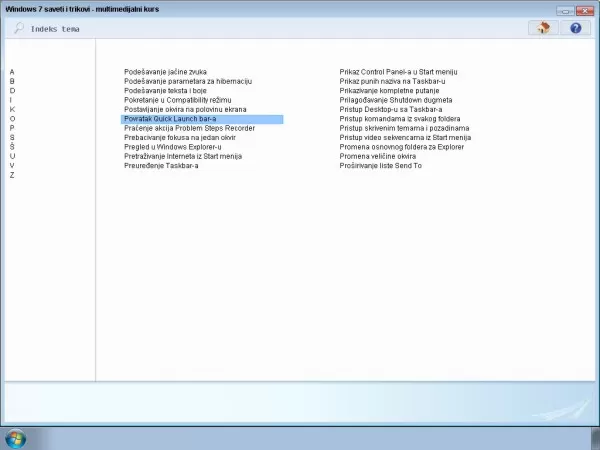Jump to index letter V
Viewport: 600px width, 450px height.
pyautogui.click(x=12, y=166)
